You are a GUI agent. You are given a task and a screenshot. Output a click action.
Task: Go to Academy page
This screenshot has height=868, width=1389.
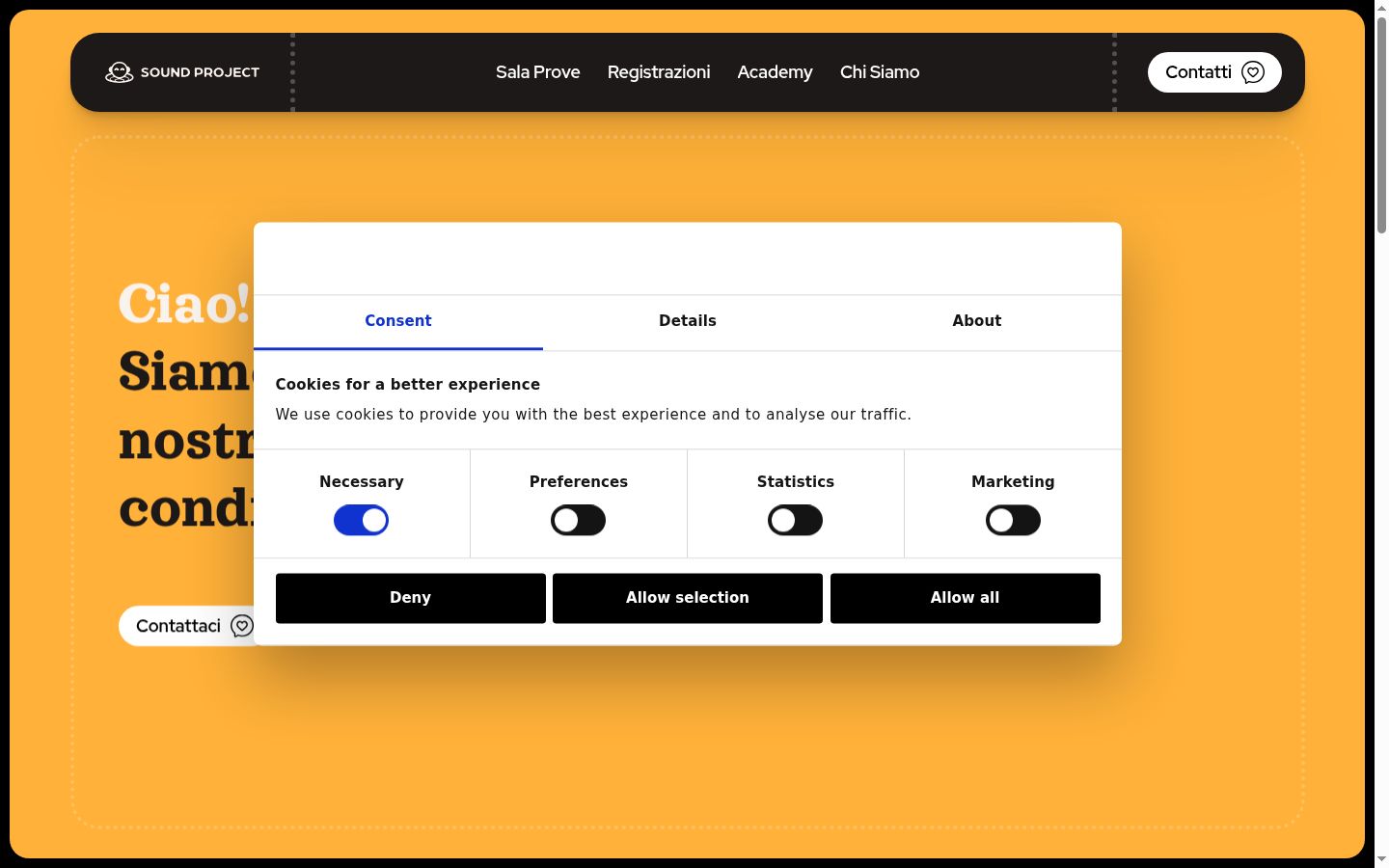[776, 72]
